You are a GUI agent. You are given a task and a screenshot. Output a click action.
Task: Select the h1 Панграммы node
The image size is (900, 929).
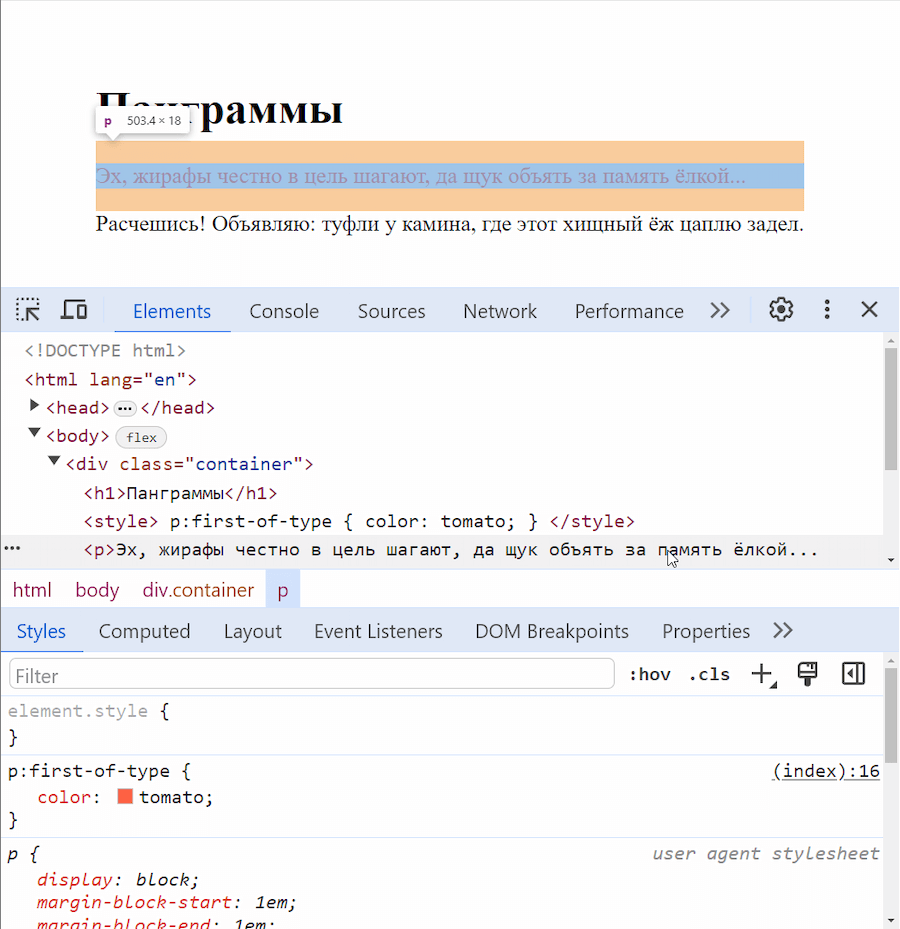[180, 493]
